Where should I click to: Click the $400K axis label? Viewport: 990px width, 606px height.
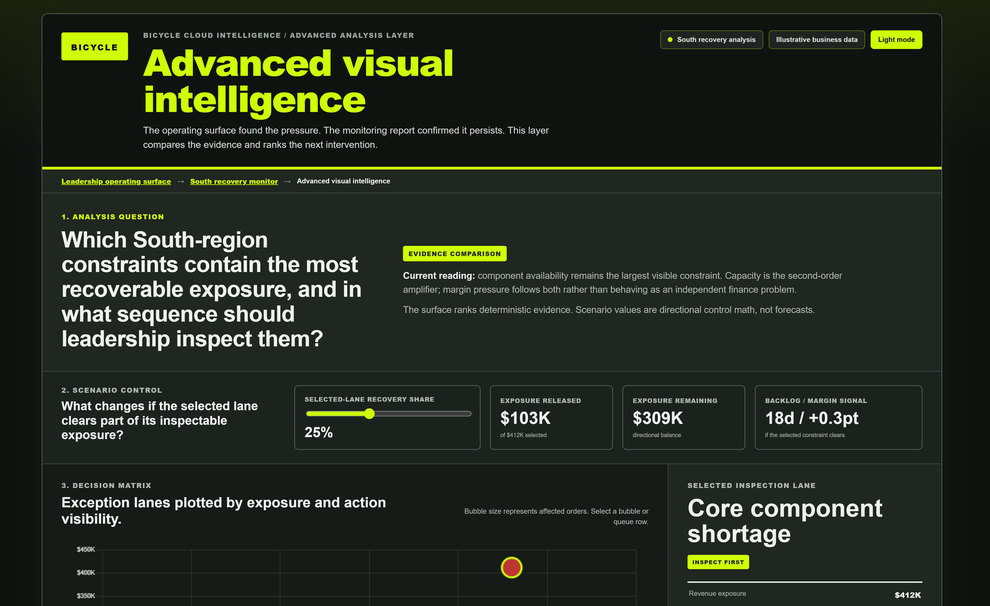click(85, 573)
